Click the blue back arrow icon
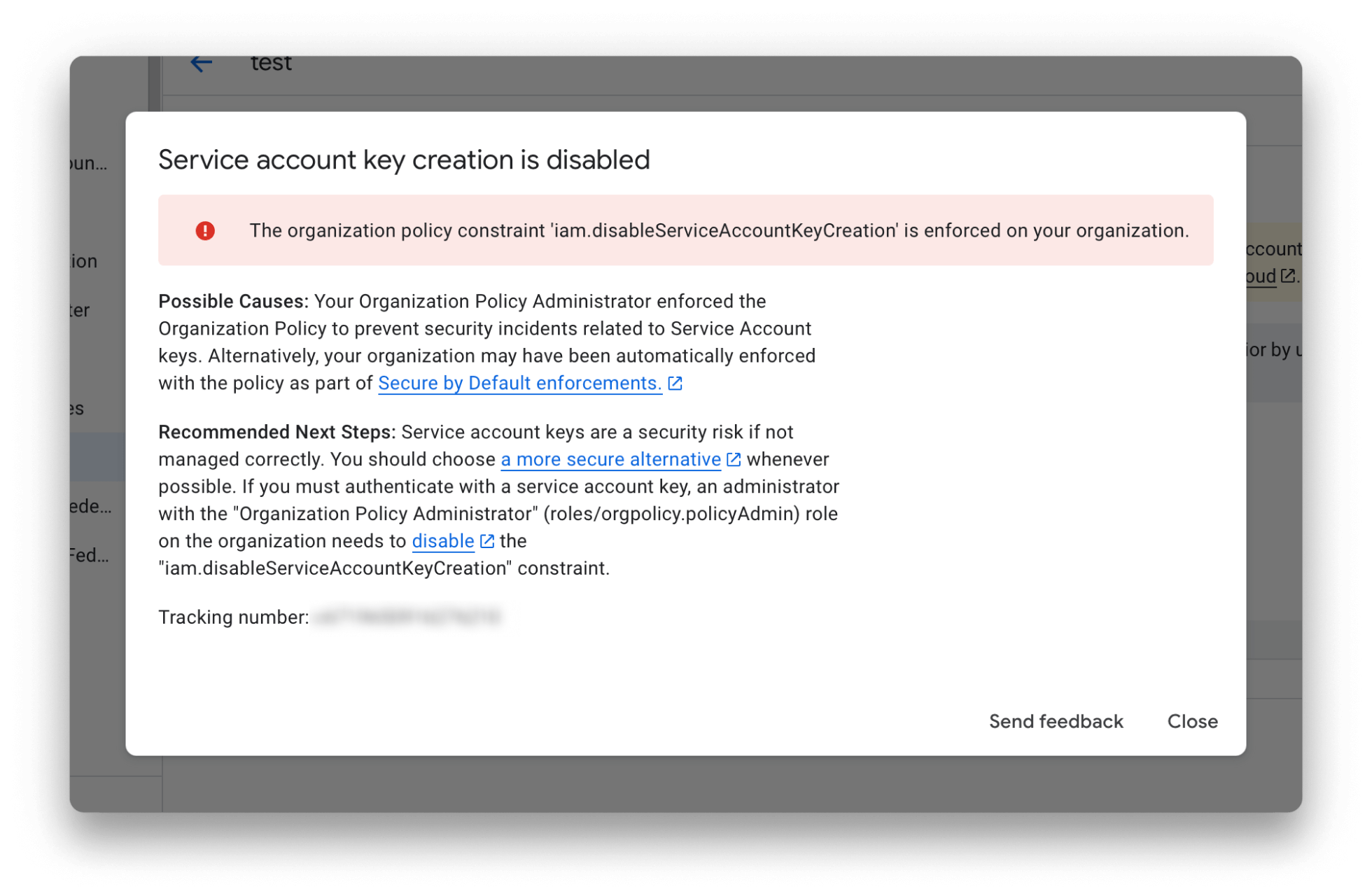Viewport: 1372px width, 896px height. pyautogui.click(x=201, y=64)
